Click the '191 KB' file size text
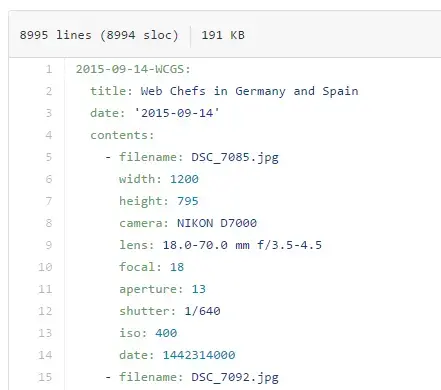This screenshot has height=390, width=441. pyautogui.click(x=223, y=35)
